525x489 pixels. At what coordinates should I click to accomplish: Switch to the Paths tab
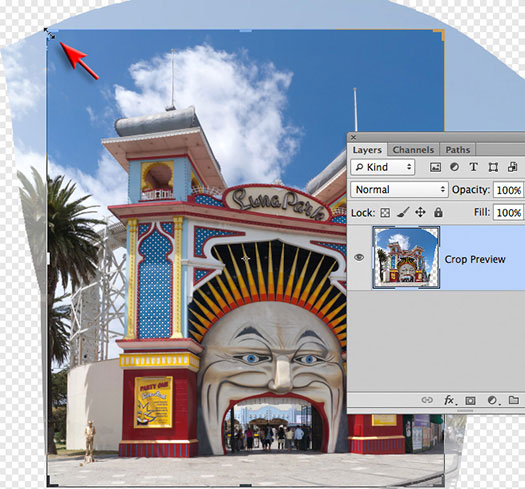pyautogui.click(x=458, y=150)
